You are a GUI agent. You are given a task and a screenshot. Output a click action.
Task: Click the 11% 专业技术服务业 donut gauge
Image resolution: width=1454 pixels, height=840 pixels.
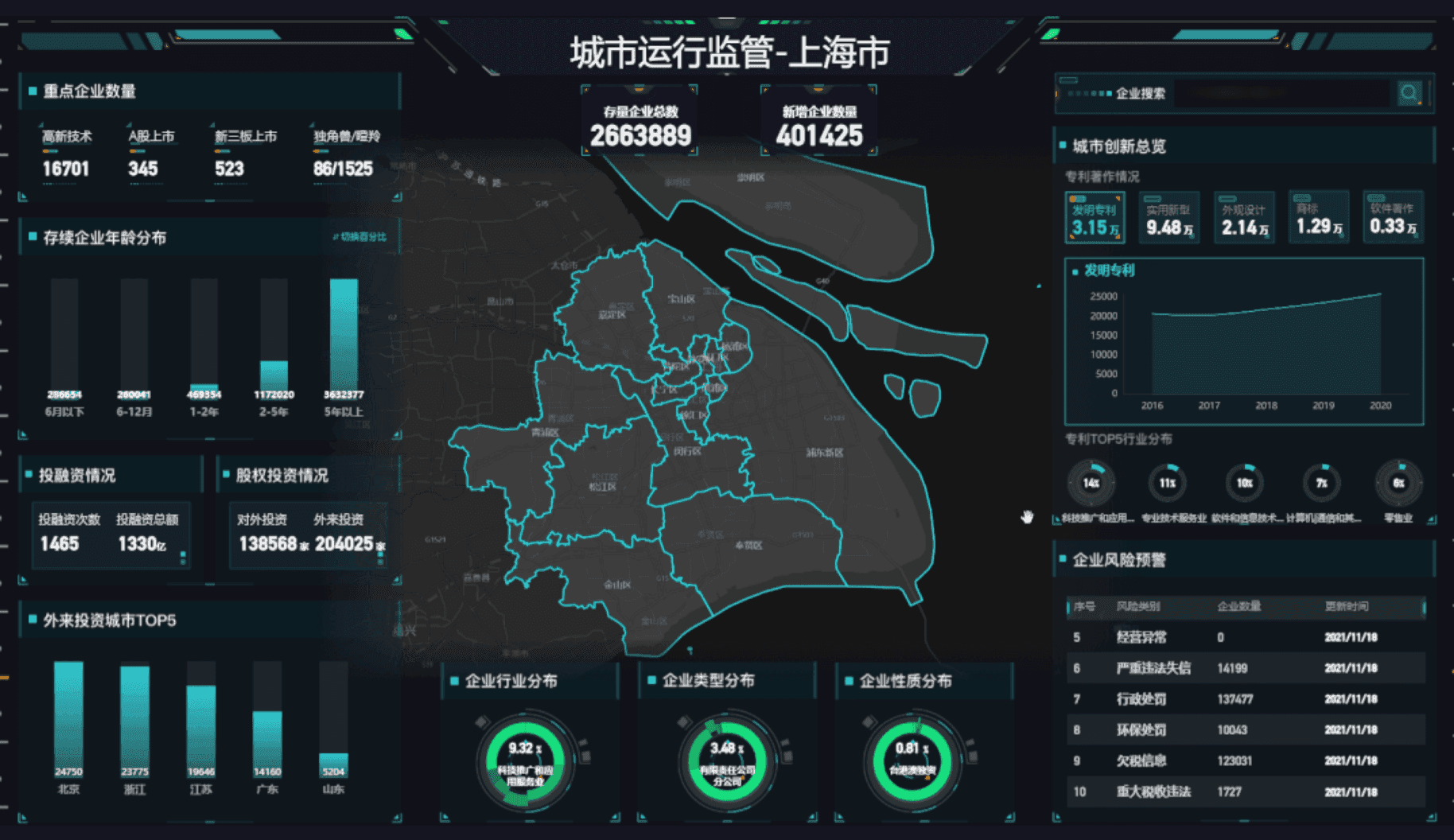1168,483
